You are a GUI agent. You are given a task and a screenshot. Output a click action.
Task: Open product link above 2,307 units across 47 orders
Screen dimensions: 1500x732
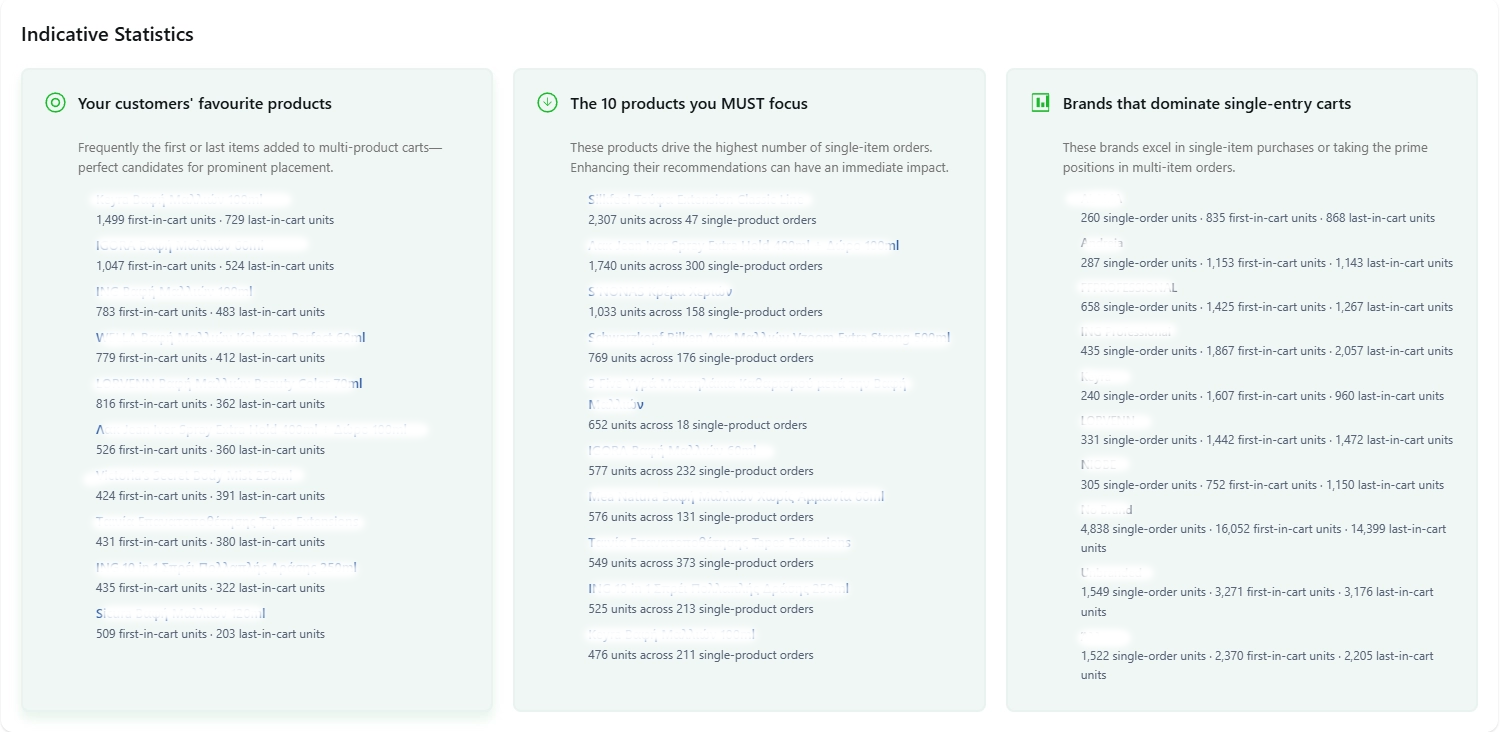(x=698, y=200)
